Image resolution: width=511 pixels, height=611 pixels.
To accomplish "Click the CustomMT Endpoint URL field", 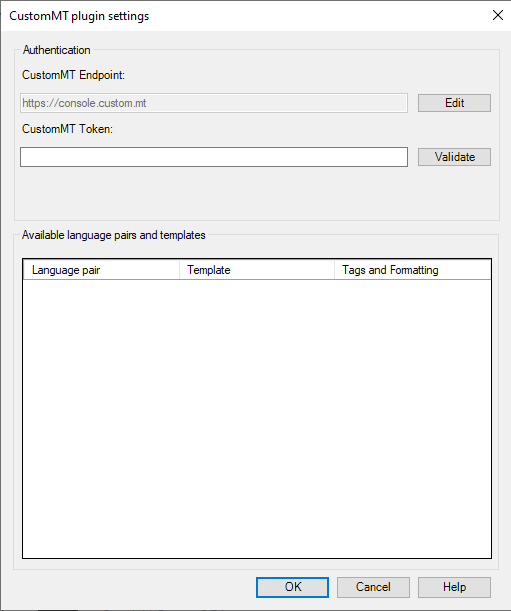I will pyautogui.click(x=214, y=103).
